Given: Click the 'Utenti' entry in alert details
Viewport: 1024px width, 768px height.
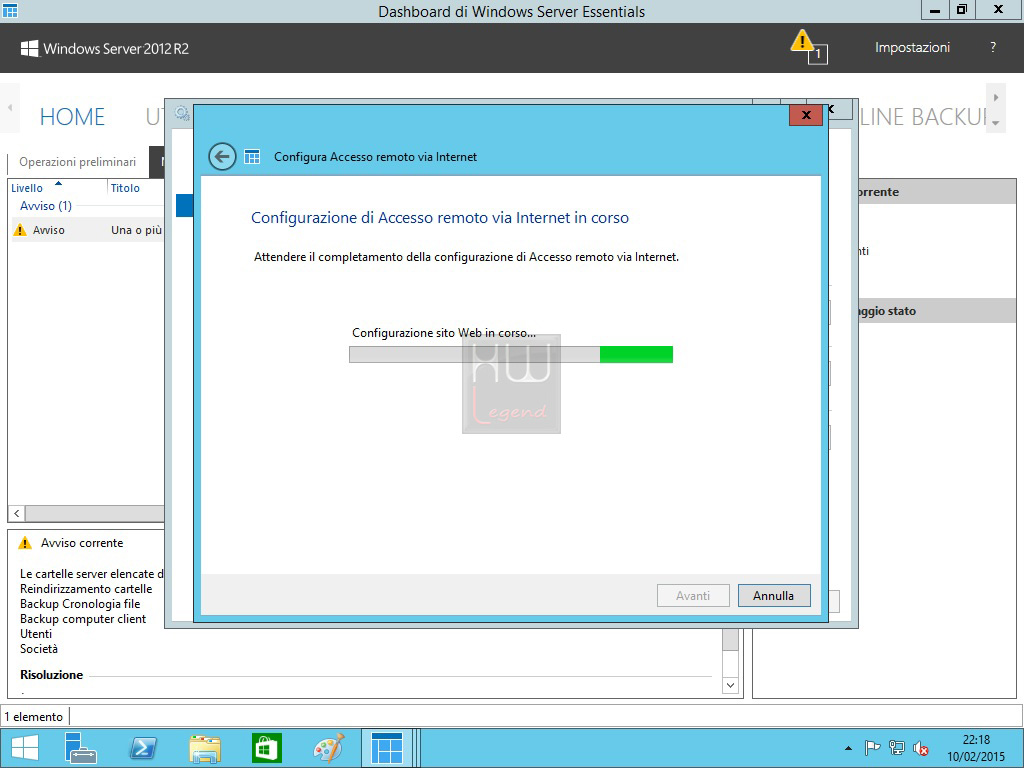Looking at the screenshot, I should click(36, 634).
